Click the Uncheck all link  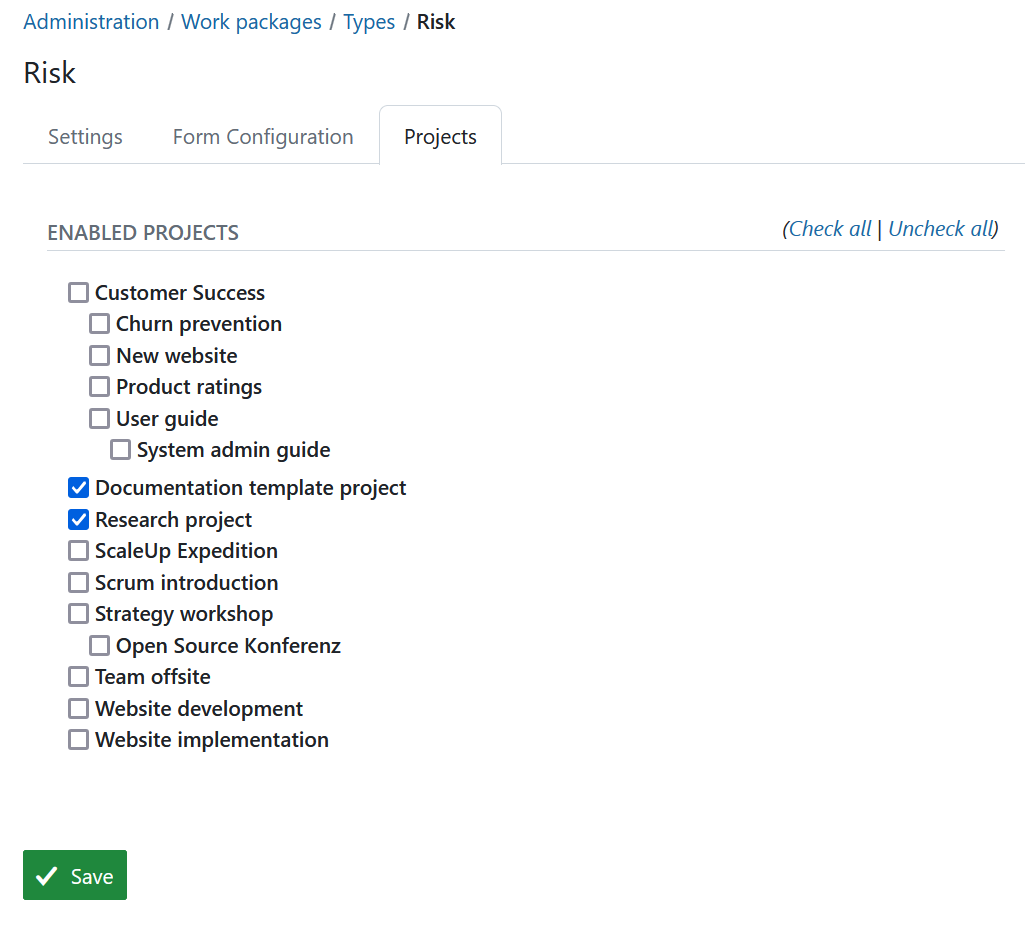[938, 228]
